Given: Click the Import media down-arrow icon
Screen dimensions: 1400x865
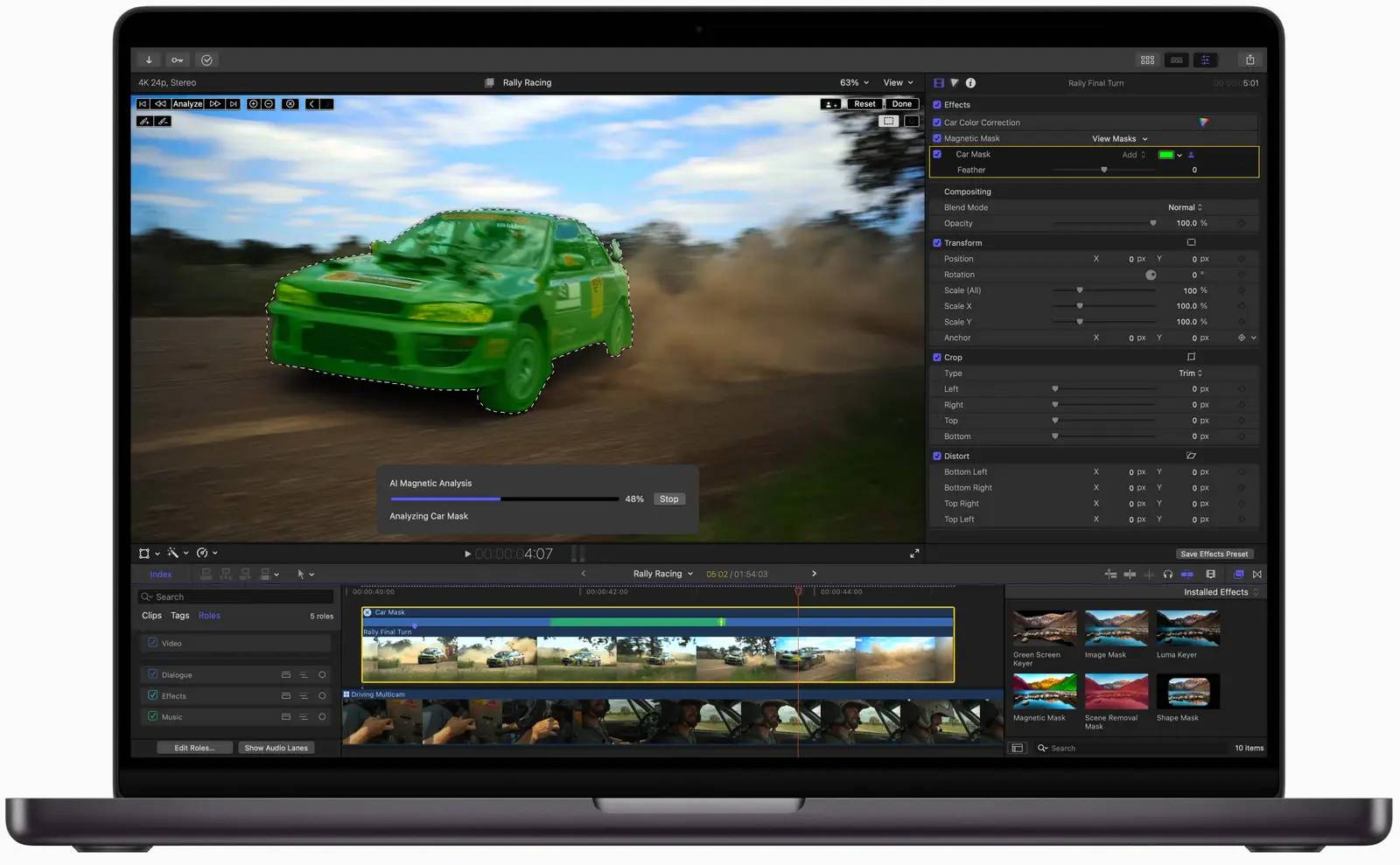Looking at the screenshot, I should click(149, 60).
